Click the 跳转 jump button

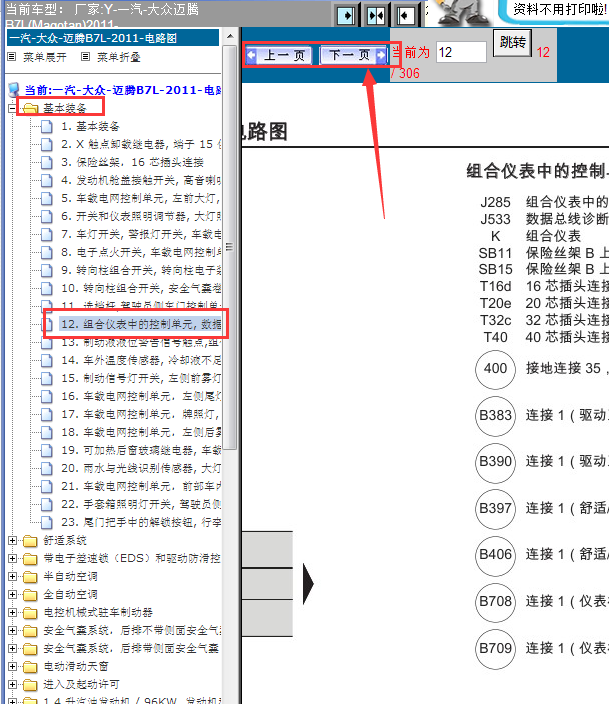[x=512, y=43]
